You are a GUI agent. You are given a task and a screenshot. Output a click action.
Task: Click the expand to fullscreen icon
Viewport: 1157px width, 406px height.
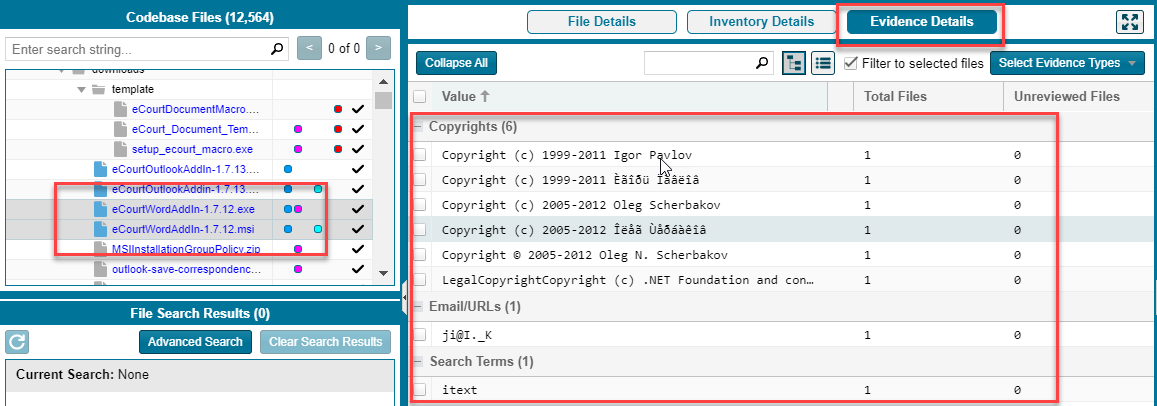click(1129, 22)
